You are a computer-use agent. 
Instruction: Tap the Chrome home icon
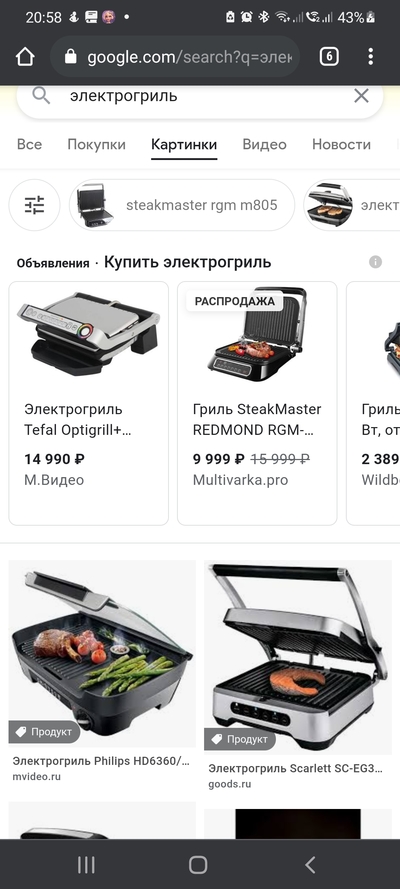pos(25,57)
